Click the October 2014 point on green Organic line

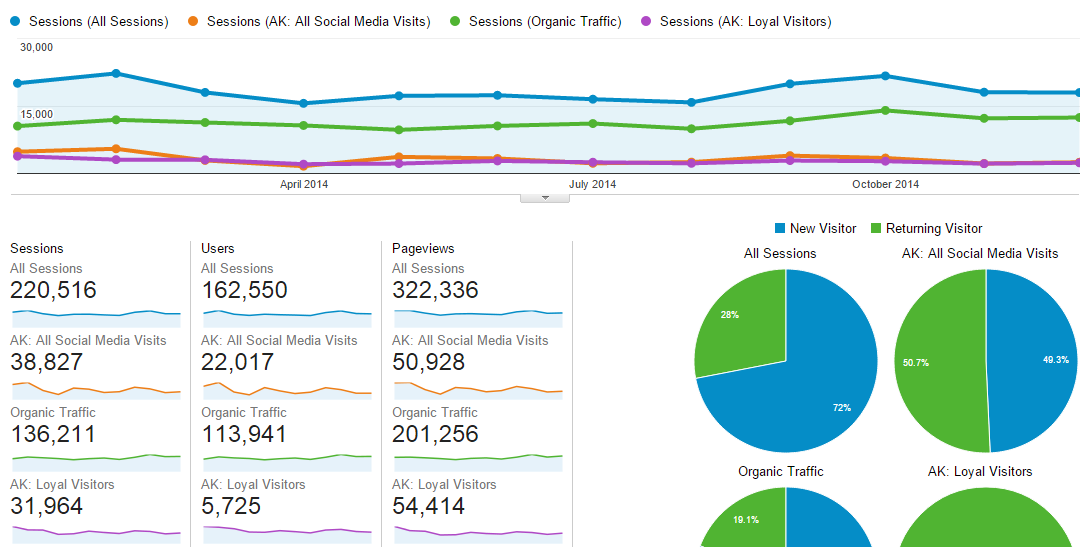[885, 110]
